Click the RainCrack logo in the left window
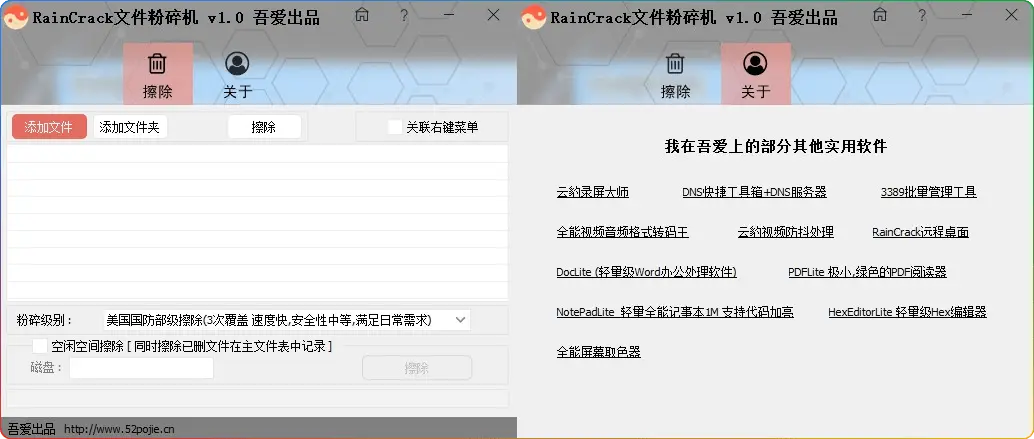Image resolution: width=1034 pixels, height=439 pixels. point(15,16)
